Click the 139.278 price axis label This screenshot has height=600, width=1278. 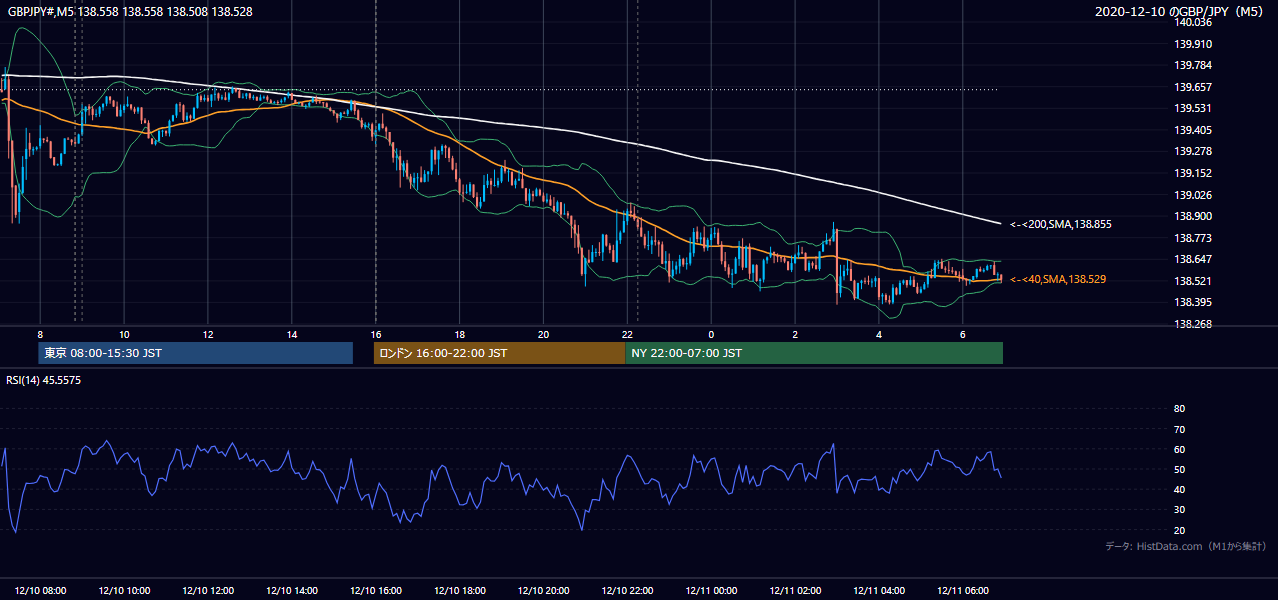pos(1194,151)
